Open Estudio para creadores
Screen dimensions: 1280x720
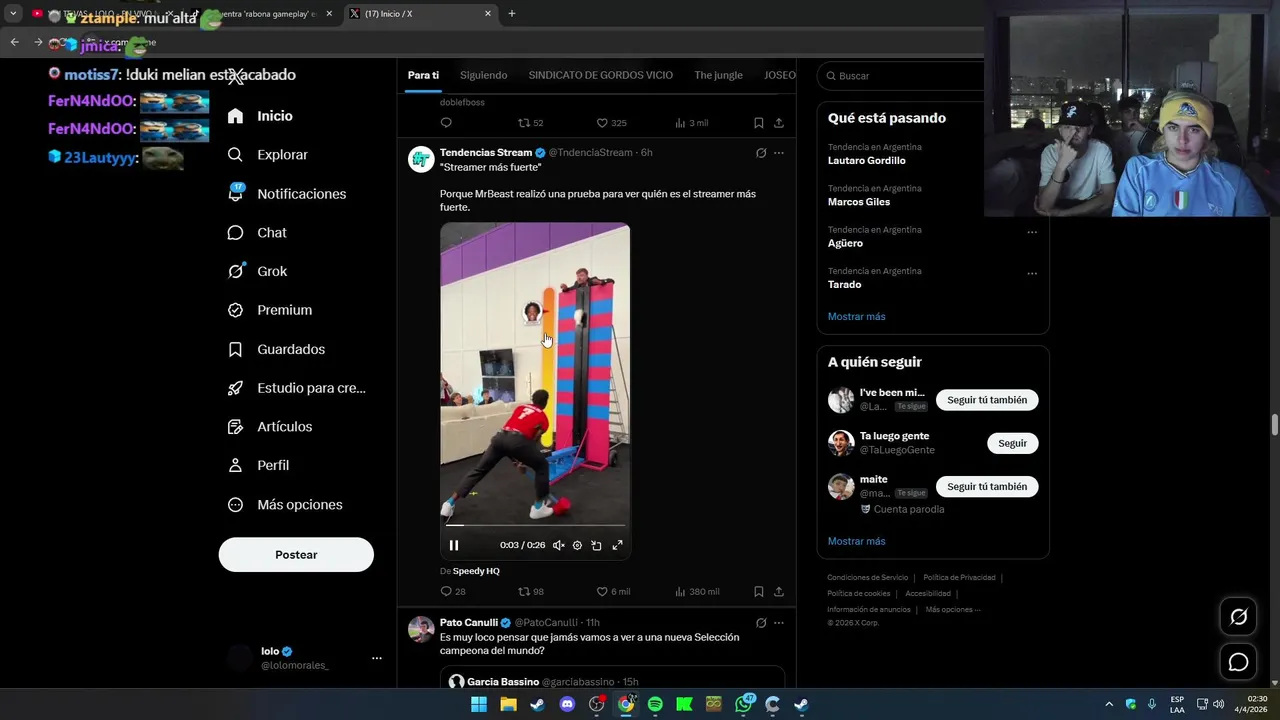coord(297,388)
